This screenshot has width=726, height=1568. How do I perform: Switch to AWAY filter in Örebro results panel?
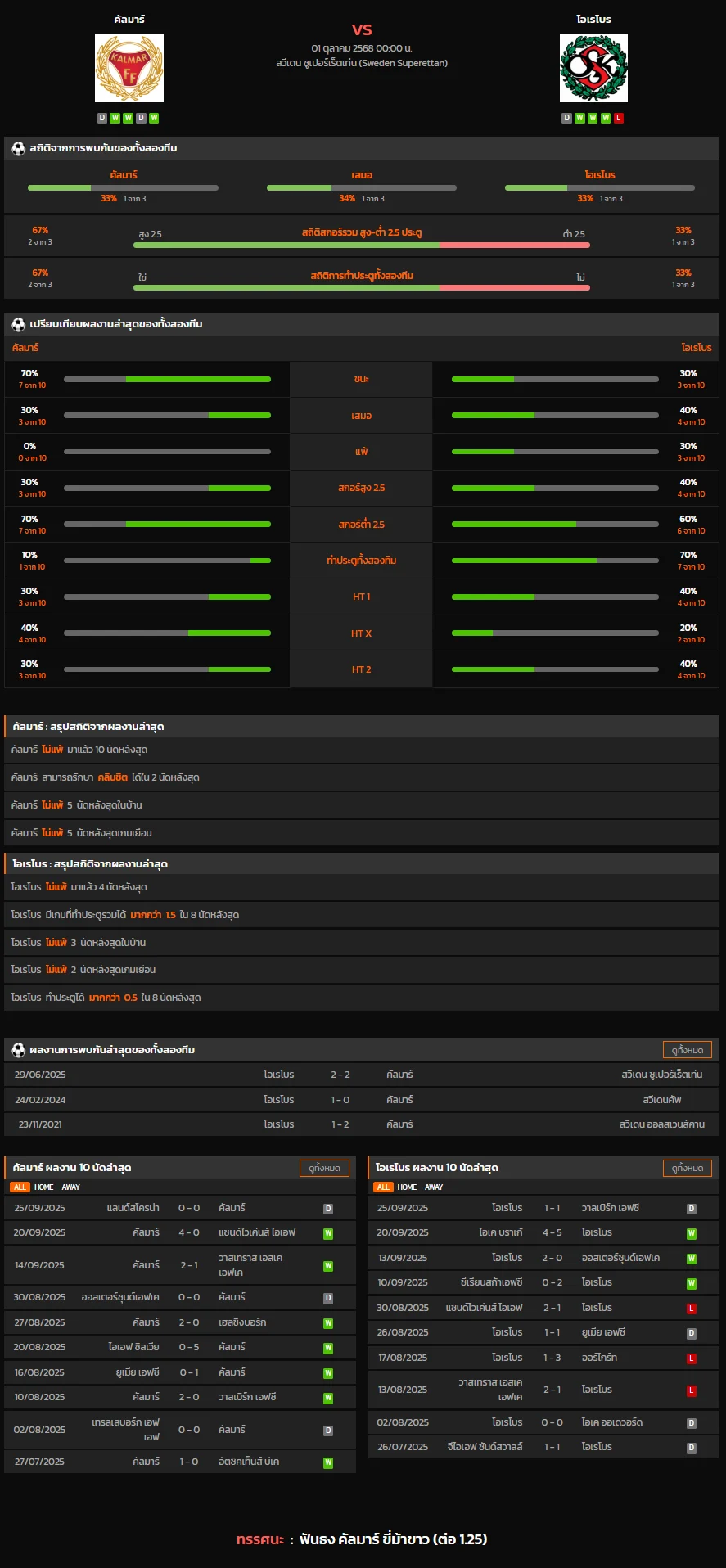pyautogui.click(x=434, y=1187)
